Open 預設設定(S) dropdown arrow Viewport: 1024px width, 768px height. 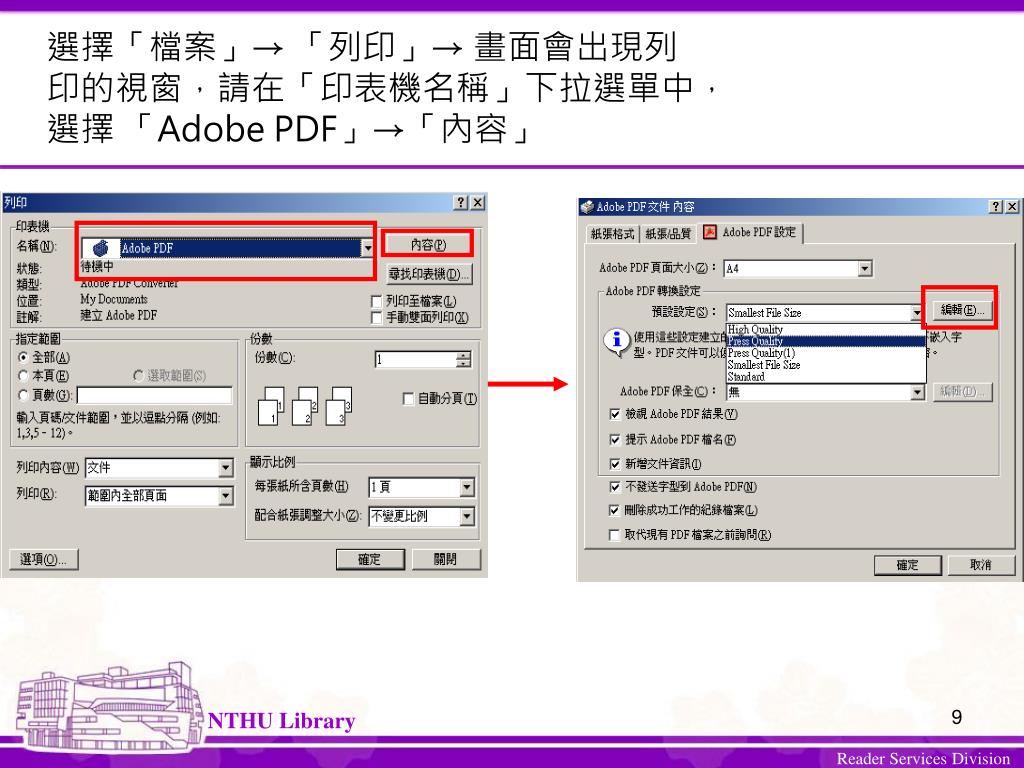point(918,313)
